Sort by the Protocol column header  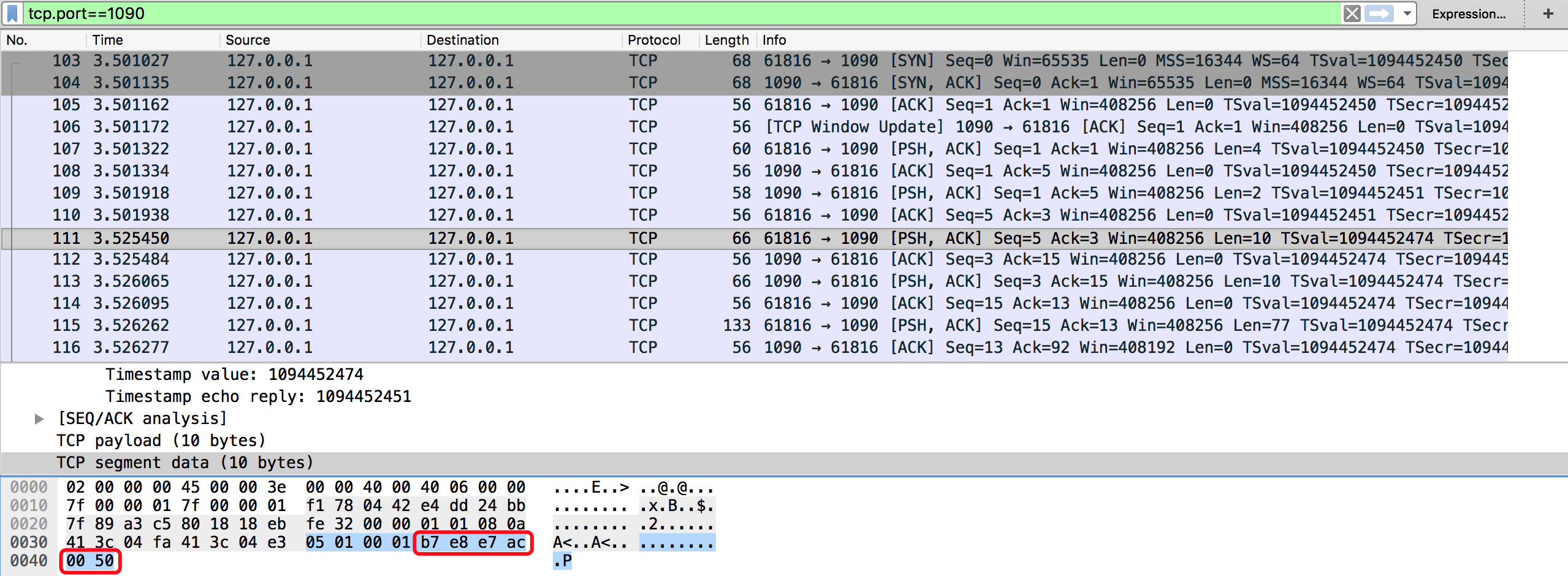(x=654, y=40)
